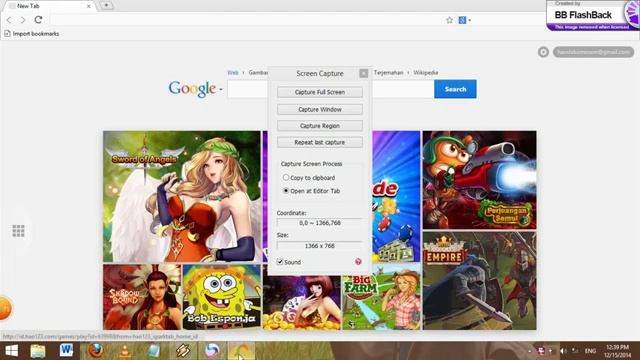Click the blue Search button
This screenshot has height=360, width=640.
pos(455,89)
